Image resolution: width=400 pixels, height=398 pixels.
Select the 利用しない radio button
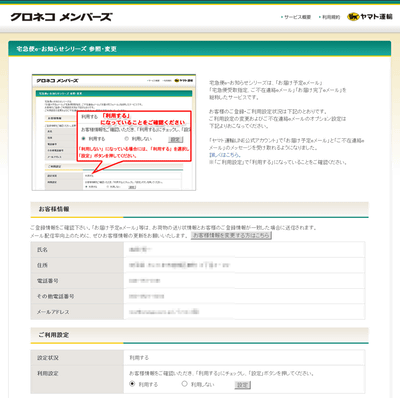point(184,384)
